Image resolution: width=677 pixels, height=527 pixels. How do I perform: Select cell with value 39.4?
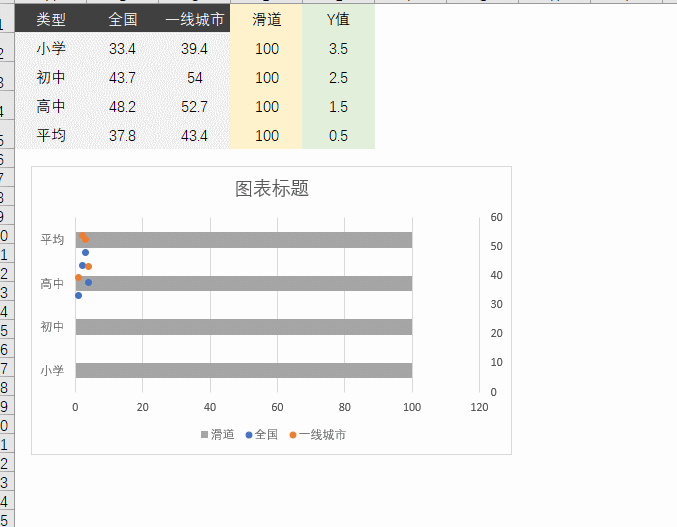(x=194, y=48)
